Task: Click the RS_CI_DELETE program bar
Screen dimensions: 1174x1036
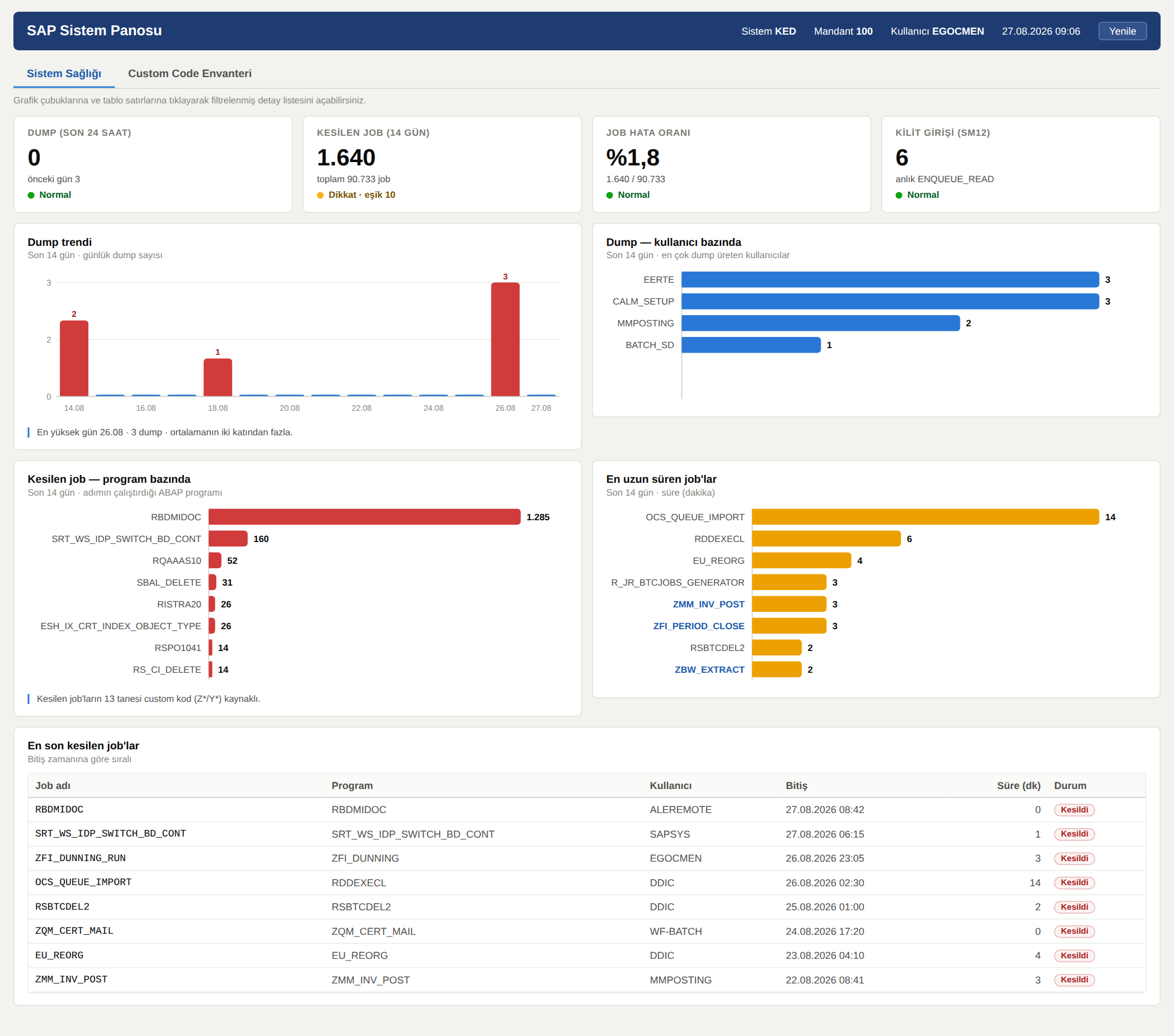Action: (210, 669)
